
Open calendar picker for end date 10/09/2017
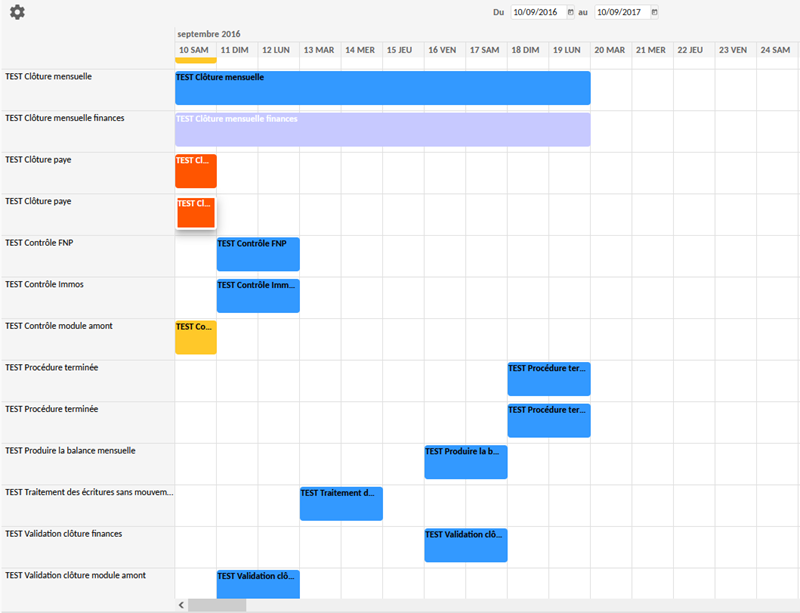(654, 13)
